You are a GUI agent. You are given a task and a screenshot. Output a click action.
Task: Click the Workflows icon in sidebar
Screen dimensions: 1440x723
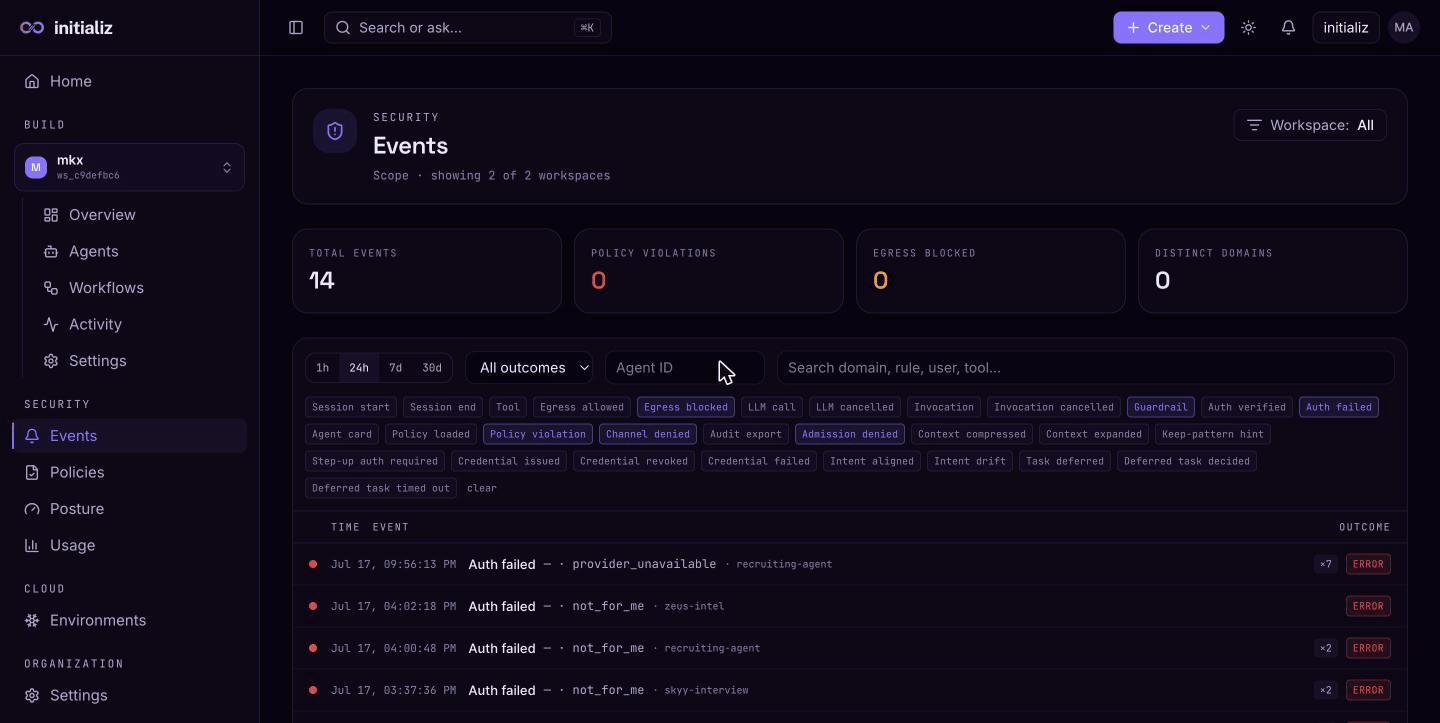51,288
